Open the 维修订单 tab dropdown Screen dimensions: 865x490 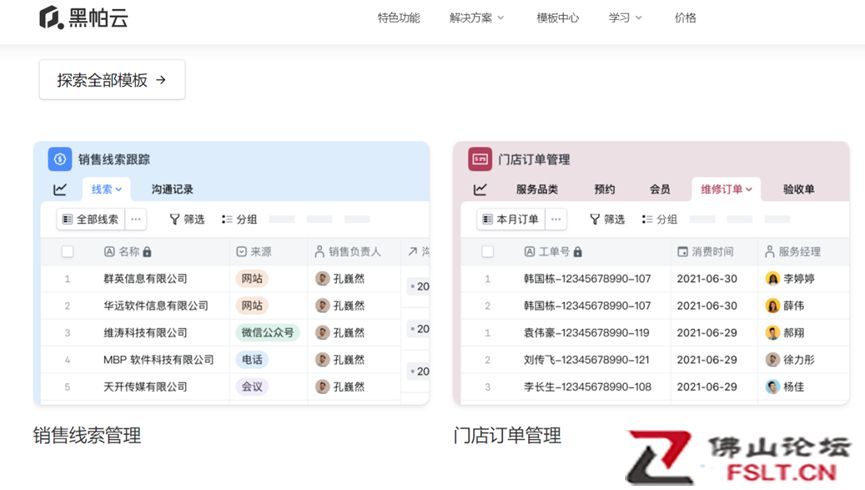726,189
